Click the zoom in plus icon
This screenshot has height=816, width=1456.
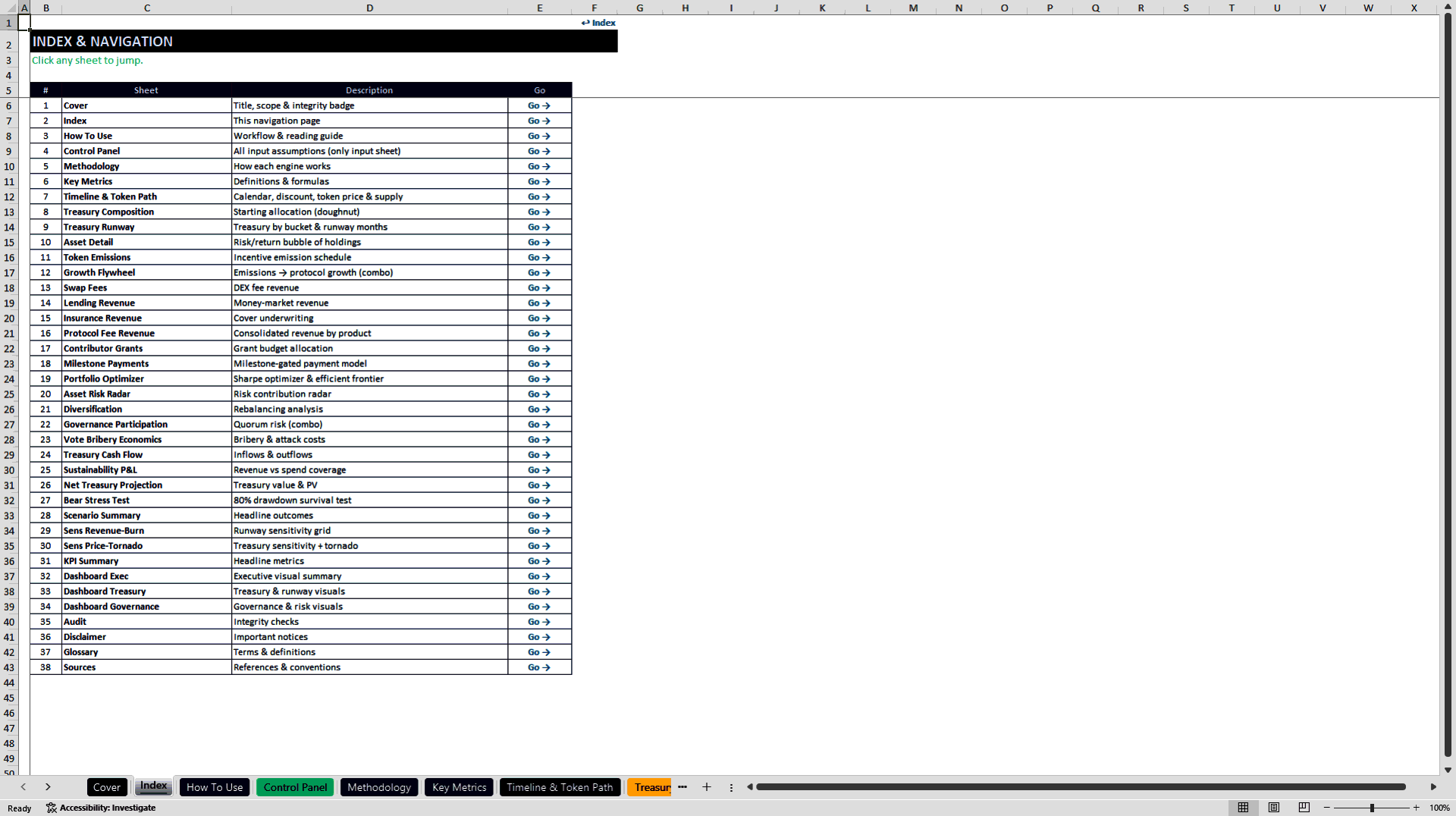(x=1416, y=808)
